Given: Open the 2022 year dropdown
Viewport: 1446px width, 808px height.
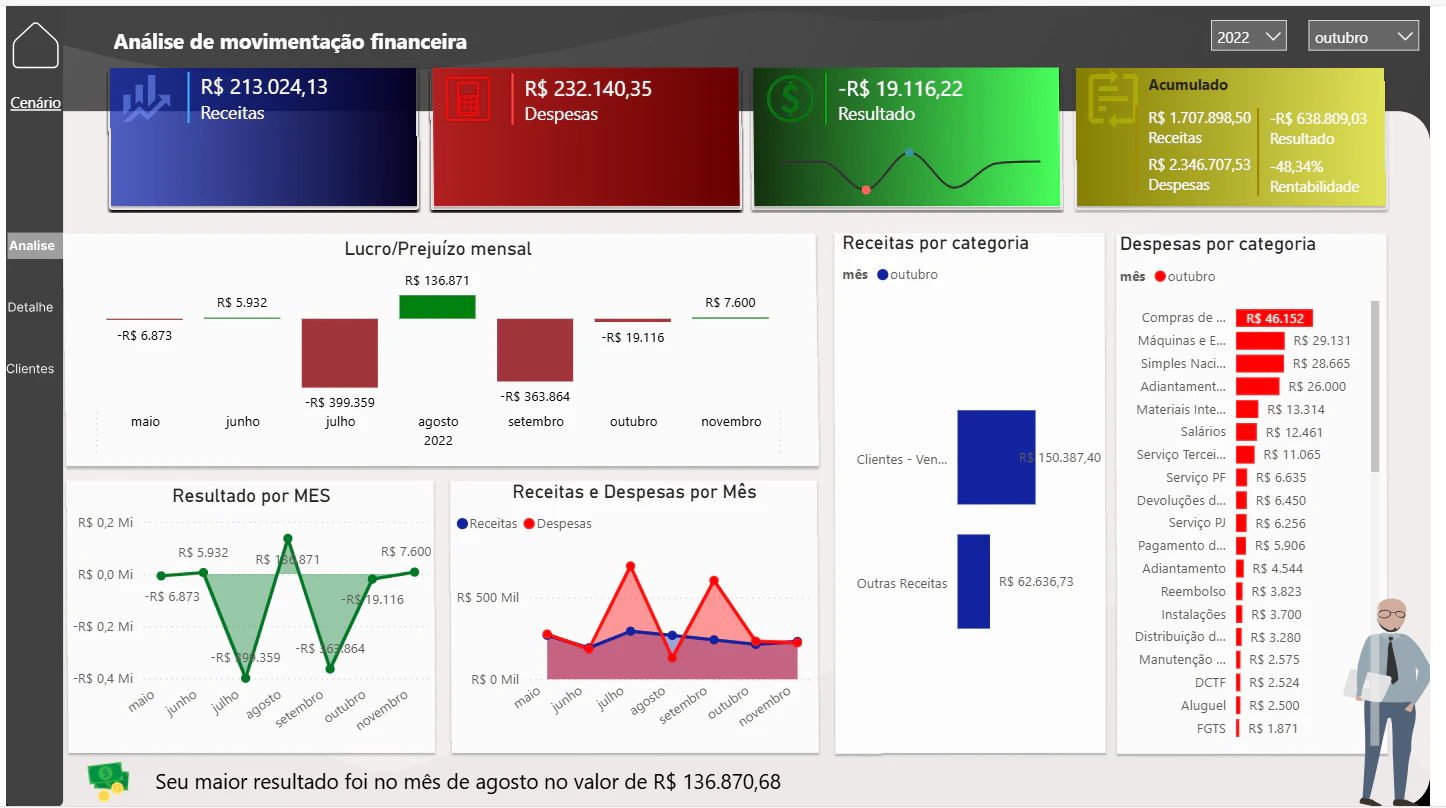Looking at the screenshot, I should pyautogui.click(x=1248, y=37).
